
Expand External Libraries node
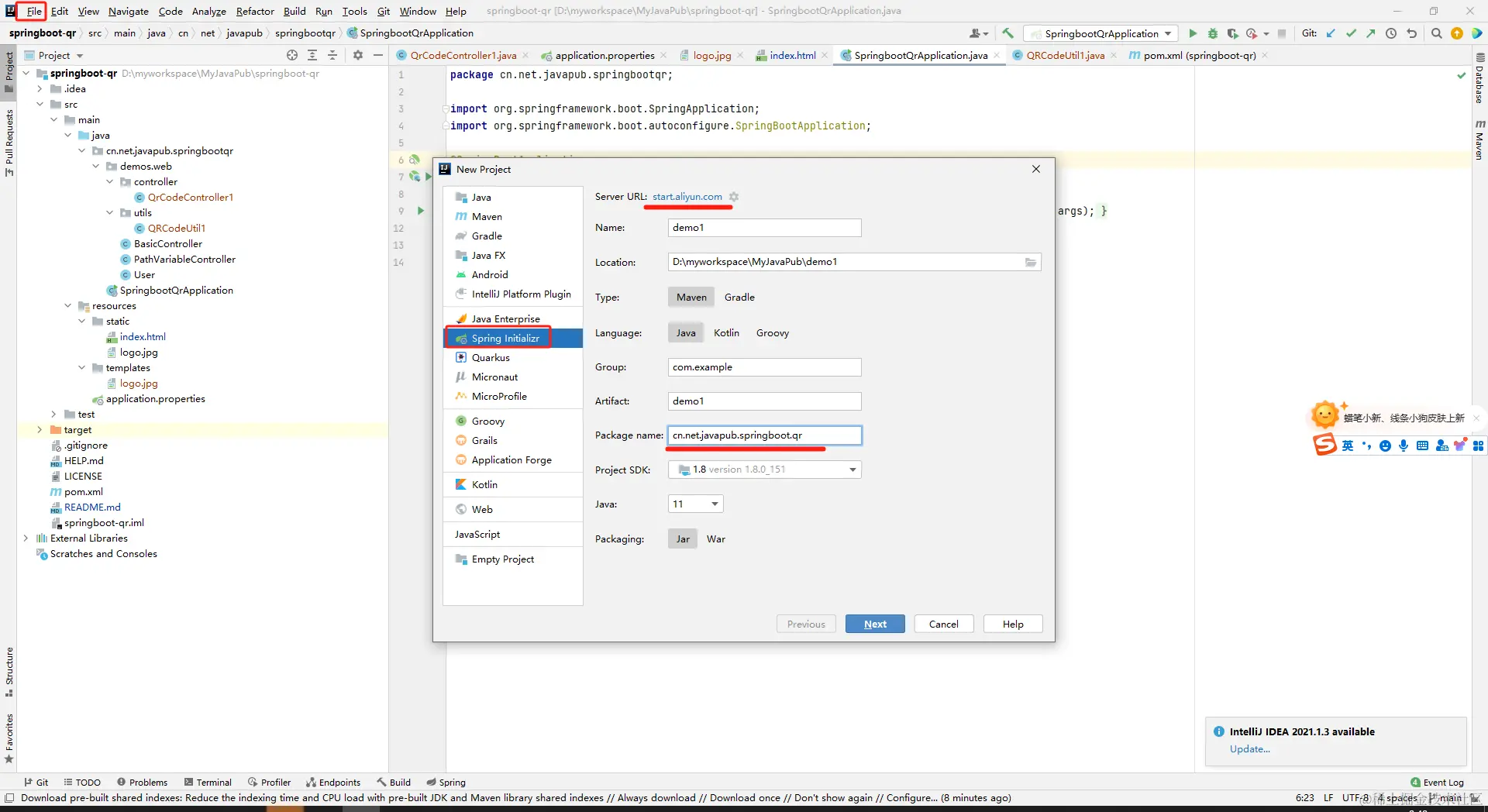coord(26,538)
